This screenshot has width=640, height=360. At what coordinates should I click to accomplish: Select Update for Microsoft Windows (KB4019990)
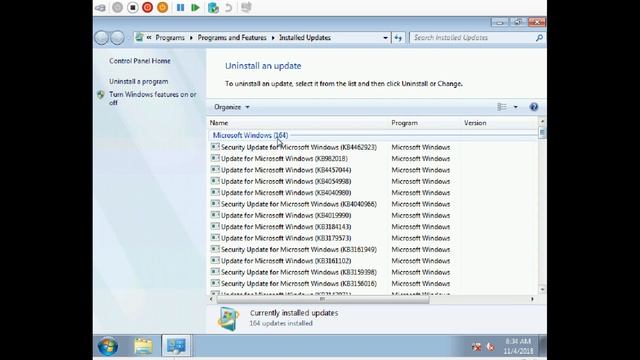point(286,216)
